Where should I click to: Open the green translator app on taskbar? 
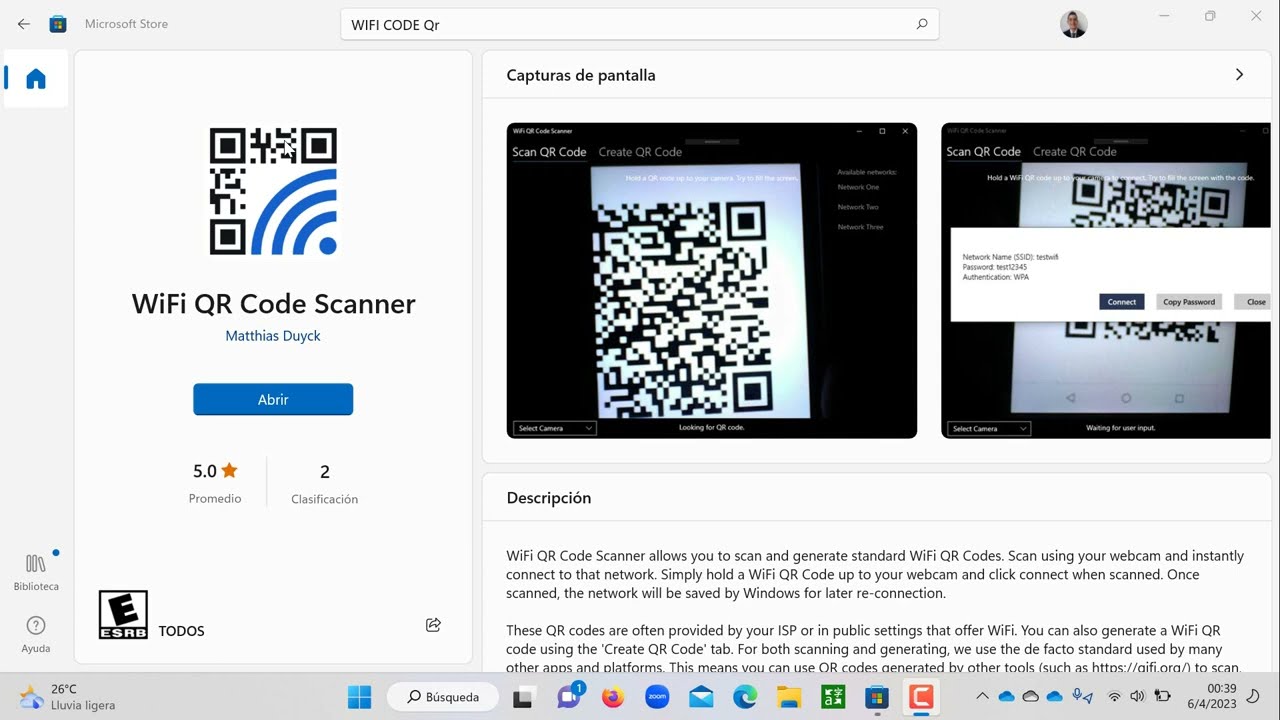833,697
